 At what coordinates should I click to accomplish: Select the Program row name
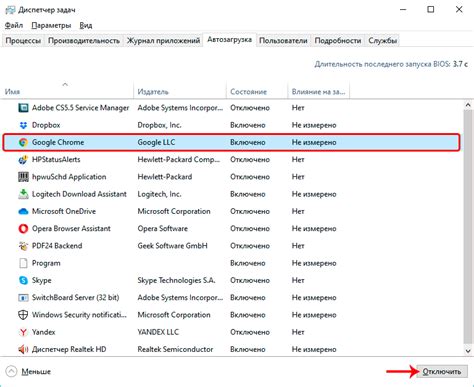pos(46,263)
